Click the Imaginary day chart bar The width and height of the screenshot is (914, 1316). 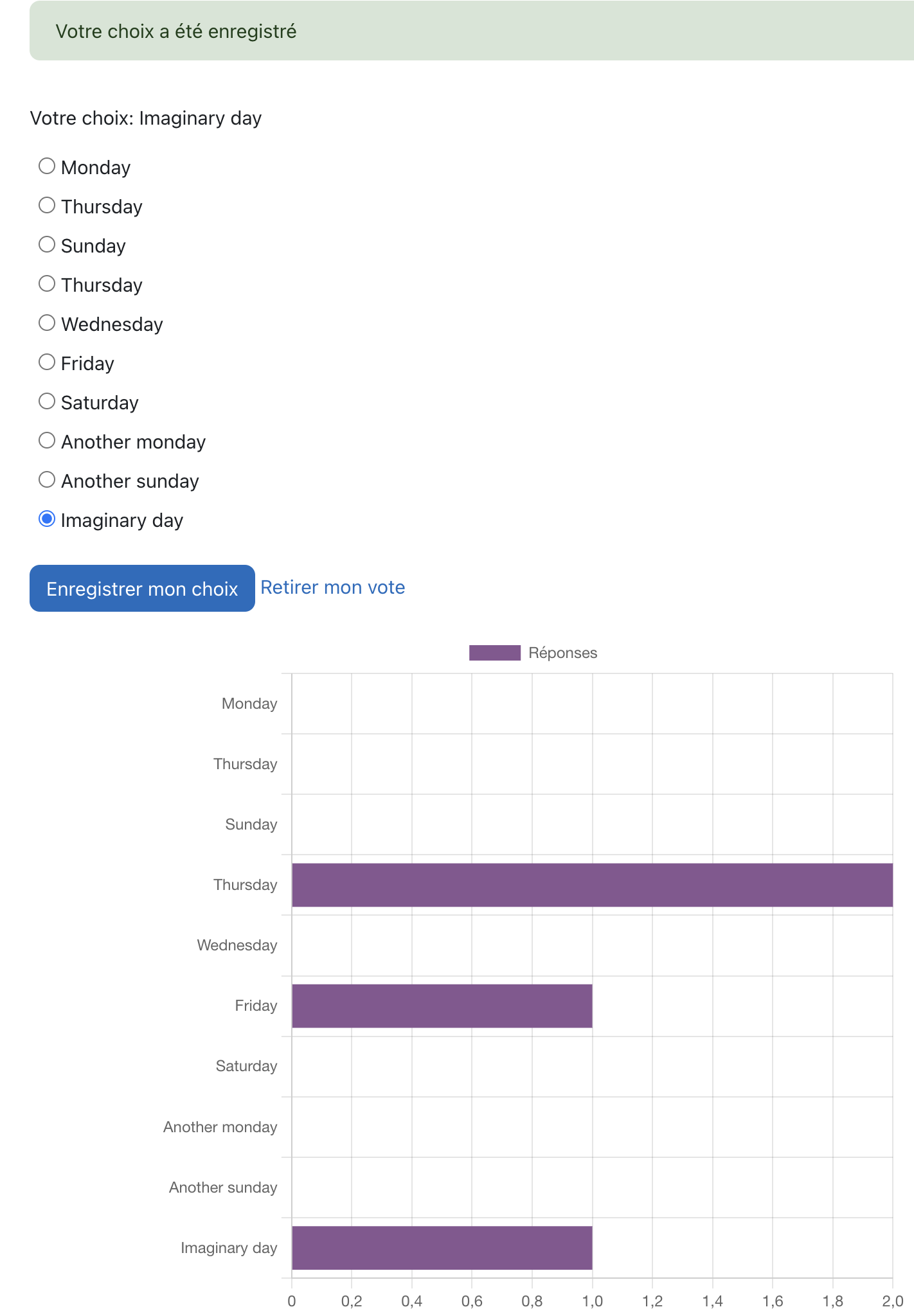(x=442, y=1248)
